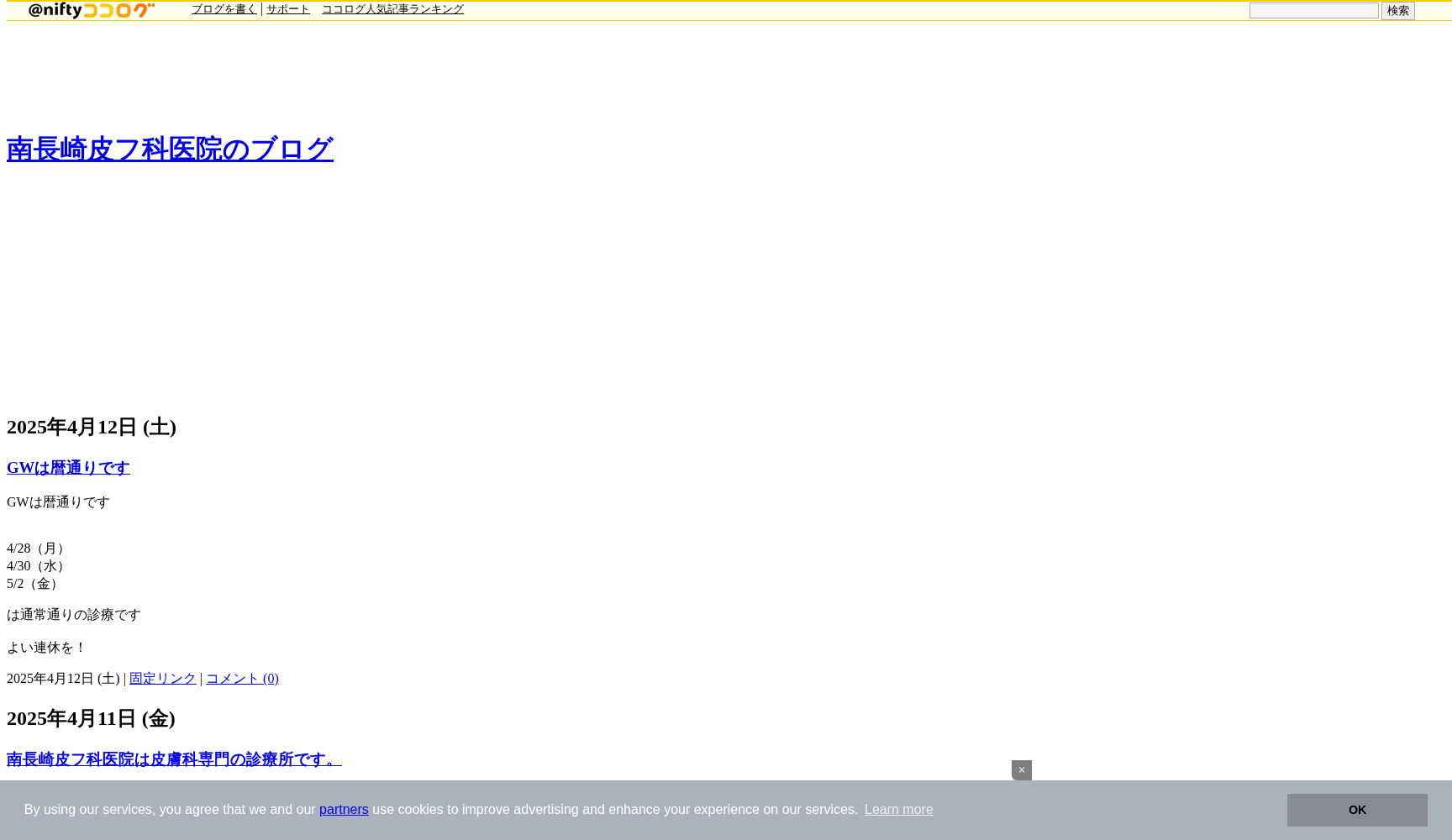The width and height of the screenshot is (1452, 840).
Task: Click the は通常通りの診療です paragraph
Action: tap(74, 615)
